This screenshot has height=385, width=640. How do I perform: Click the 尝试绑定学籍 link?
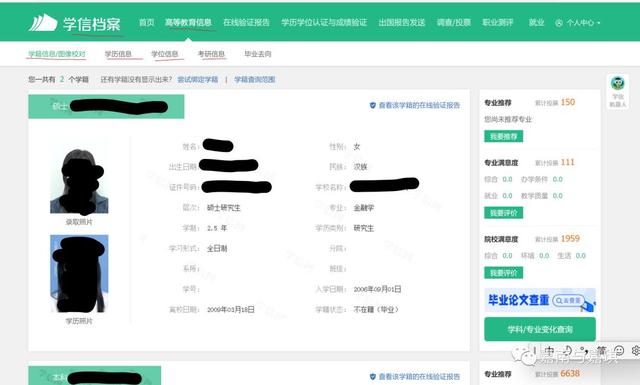(198, 79)
